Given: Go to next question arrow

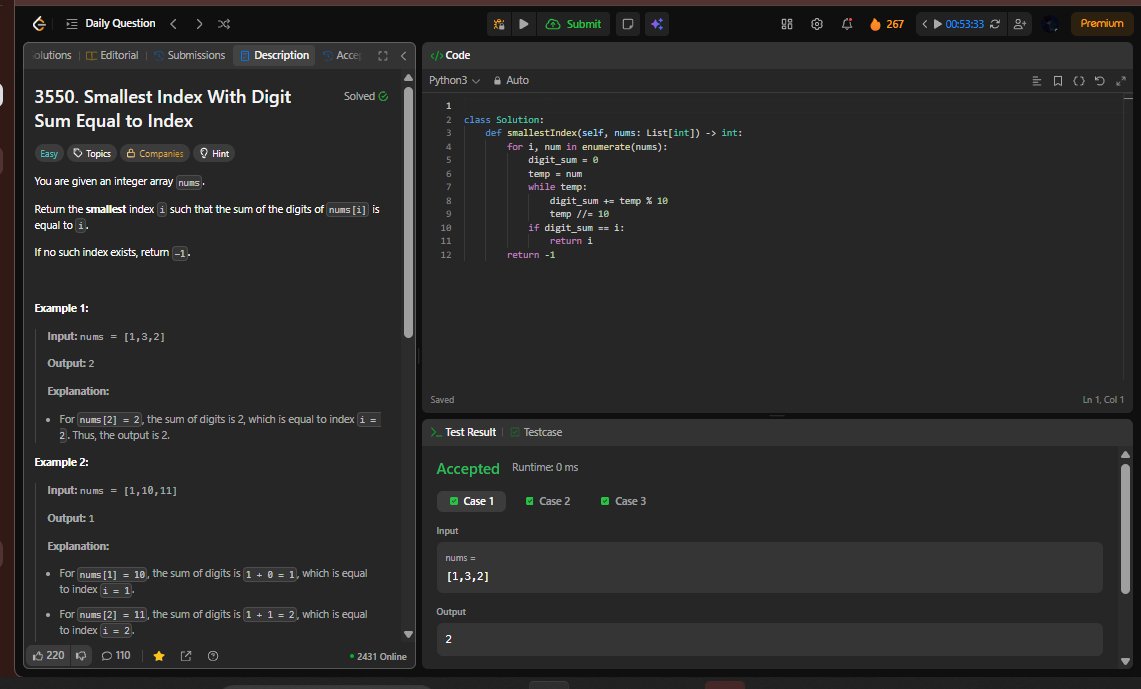Looking at the screenshot, I should [199, 24].
